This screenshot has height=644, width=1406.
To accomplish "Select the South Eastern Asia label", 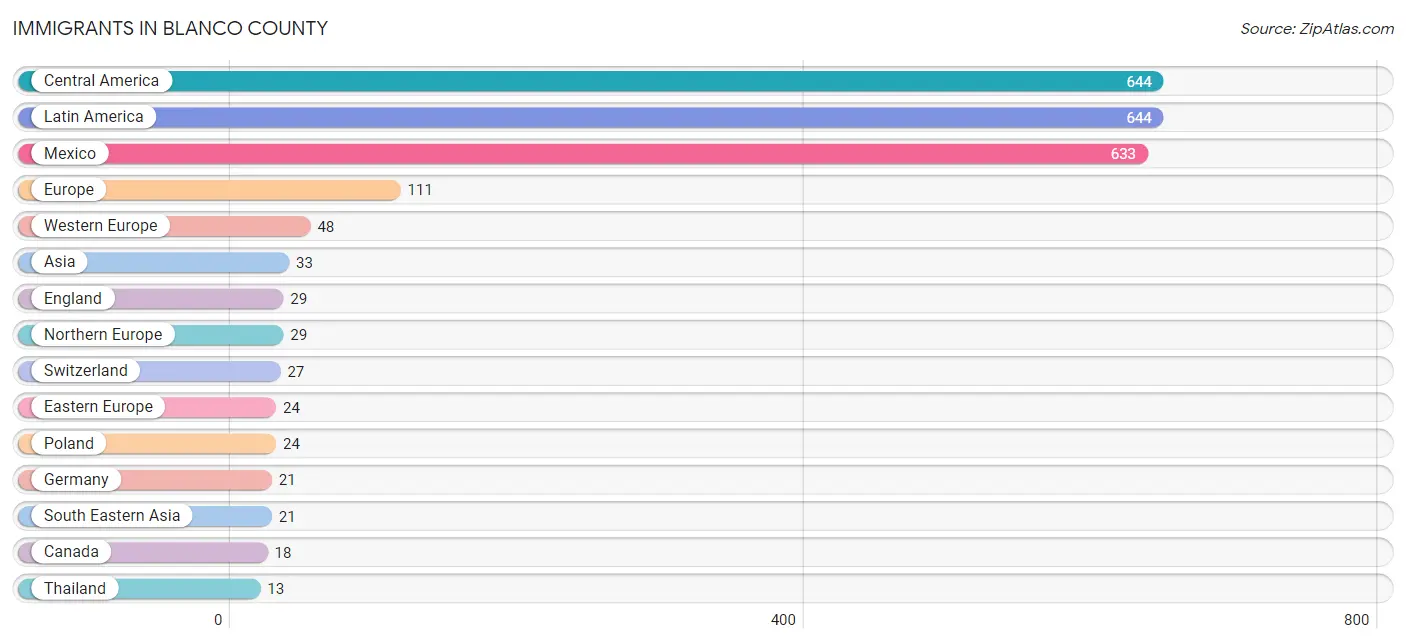I will pyautogui.click(x=112, y=516).
